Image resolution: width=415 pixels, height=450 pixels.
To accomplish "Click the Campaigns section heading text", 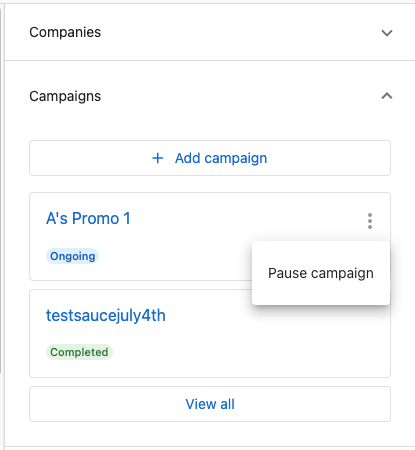I will point(65,96).
